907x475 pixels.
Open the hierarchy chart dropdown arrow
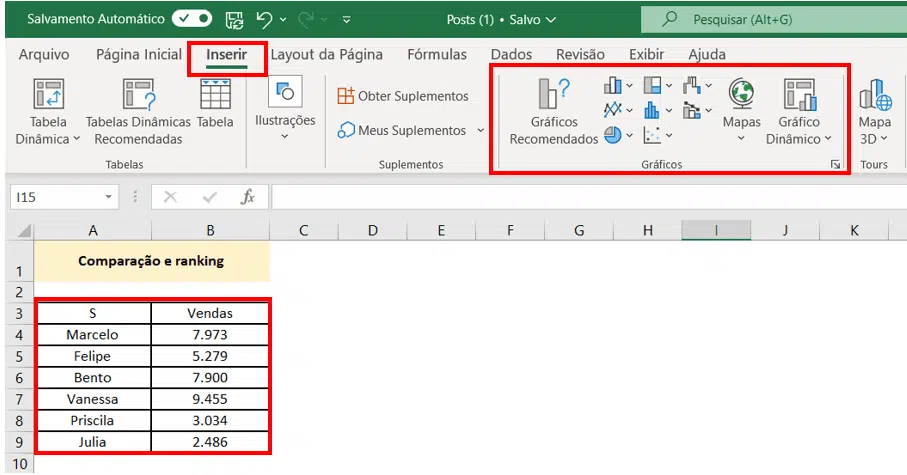tap(669, 86)
